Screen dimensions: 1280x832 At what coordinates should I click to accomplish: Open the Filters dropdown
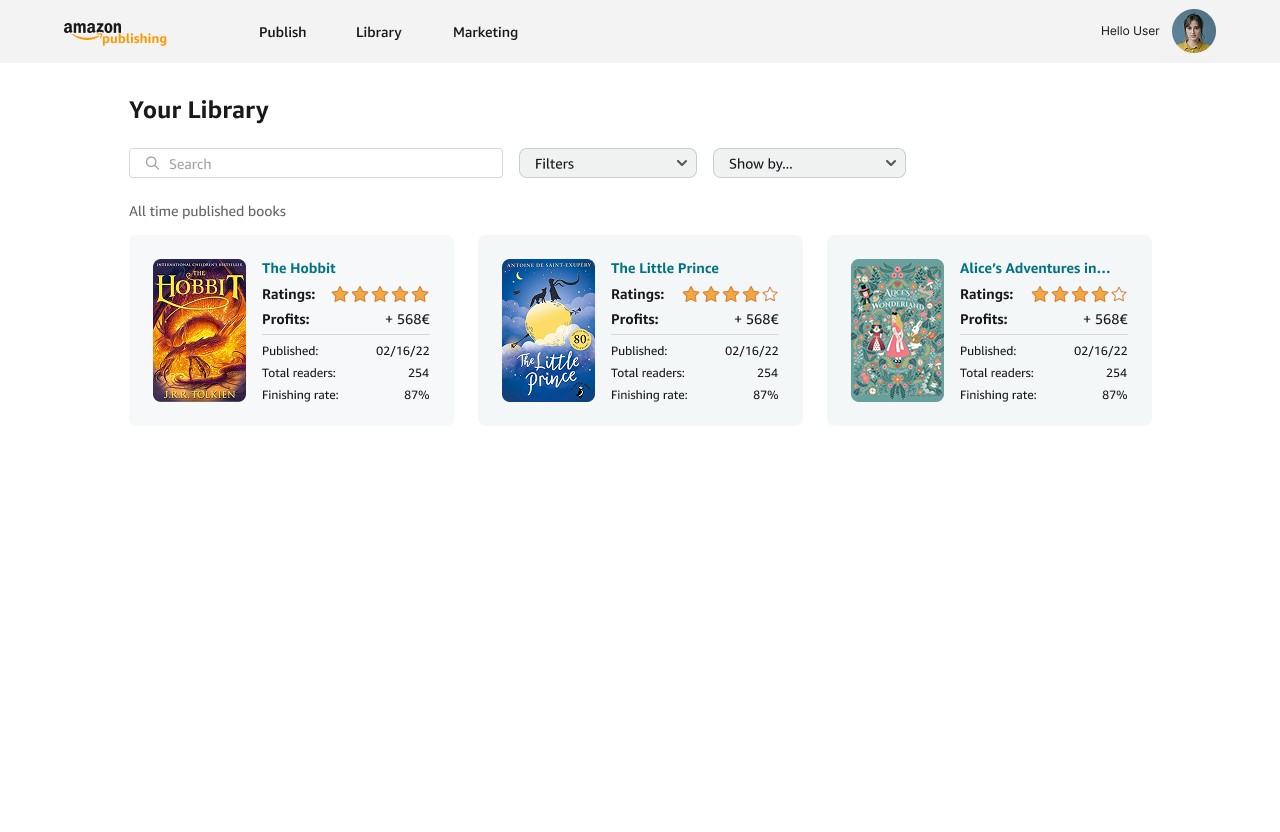608,163
